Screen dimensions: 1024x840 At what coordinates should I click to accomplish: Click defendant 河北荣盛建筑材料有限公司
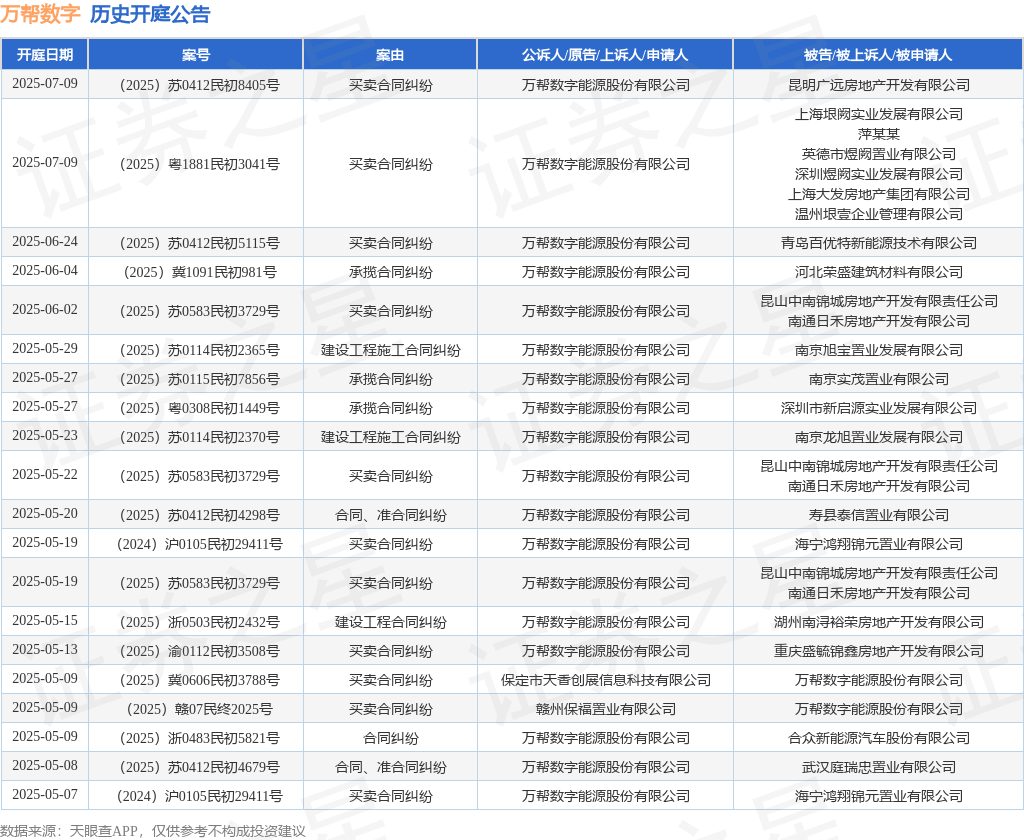point(878,272)
